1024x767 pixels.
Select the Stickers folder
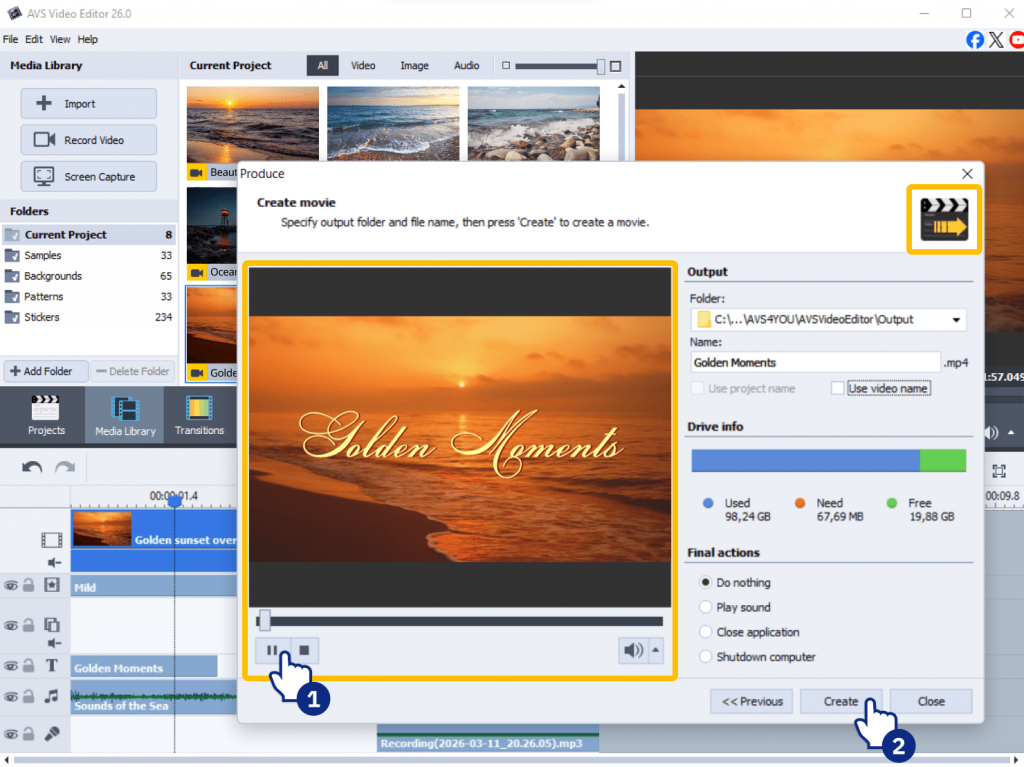[x=89, y=317]
